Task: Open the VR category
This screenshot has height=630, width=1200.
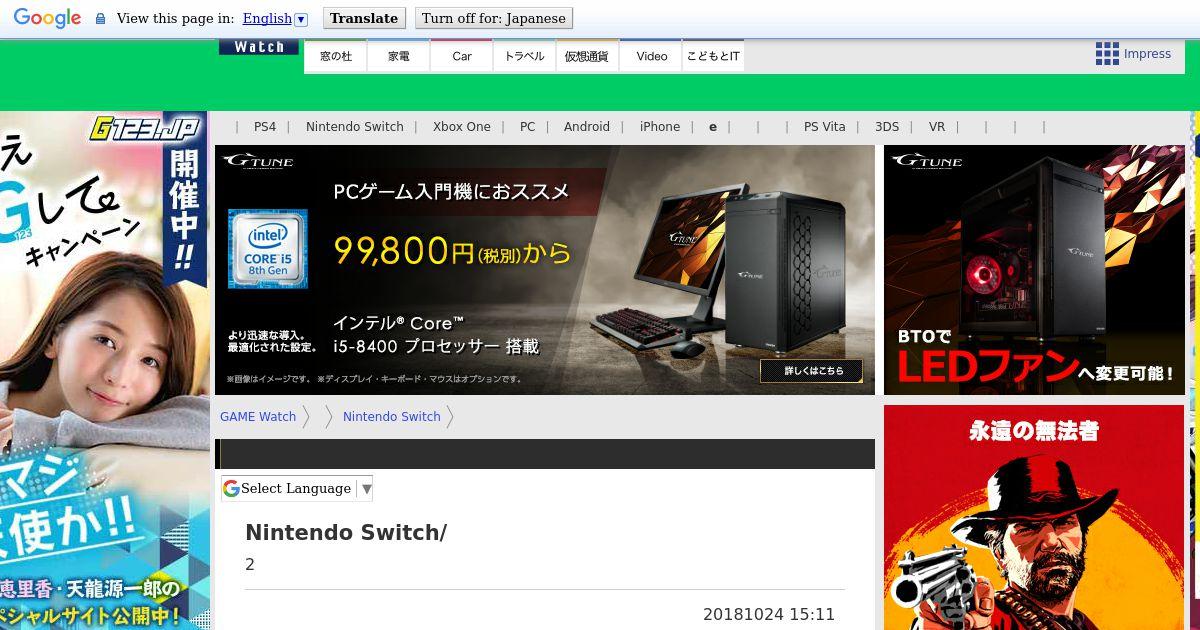Action: (937, 127)
